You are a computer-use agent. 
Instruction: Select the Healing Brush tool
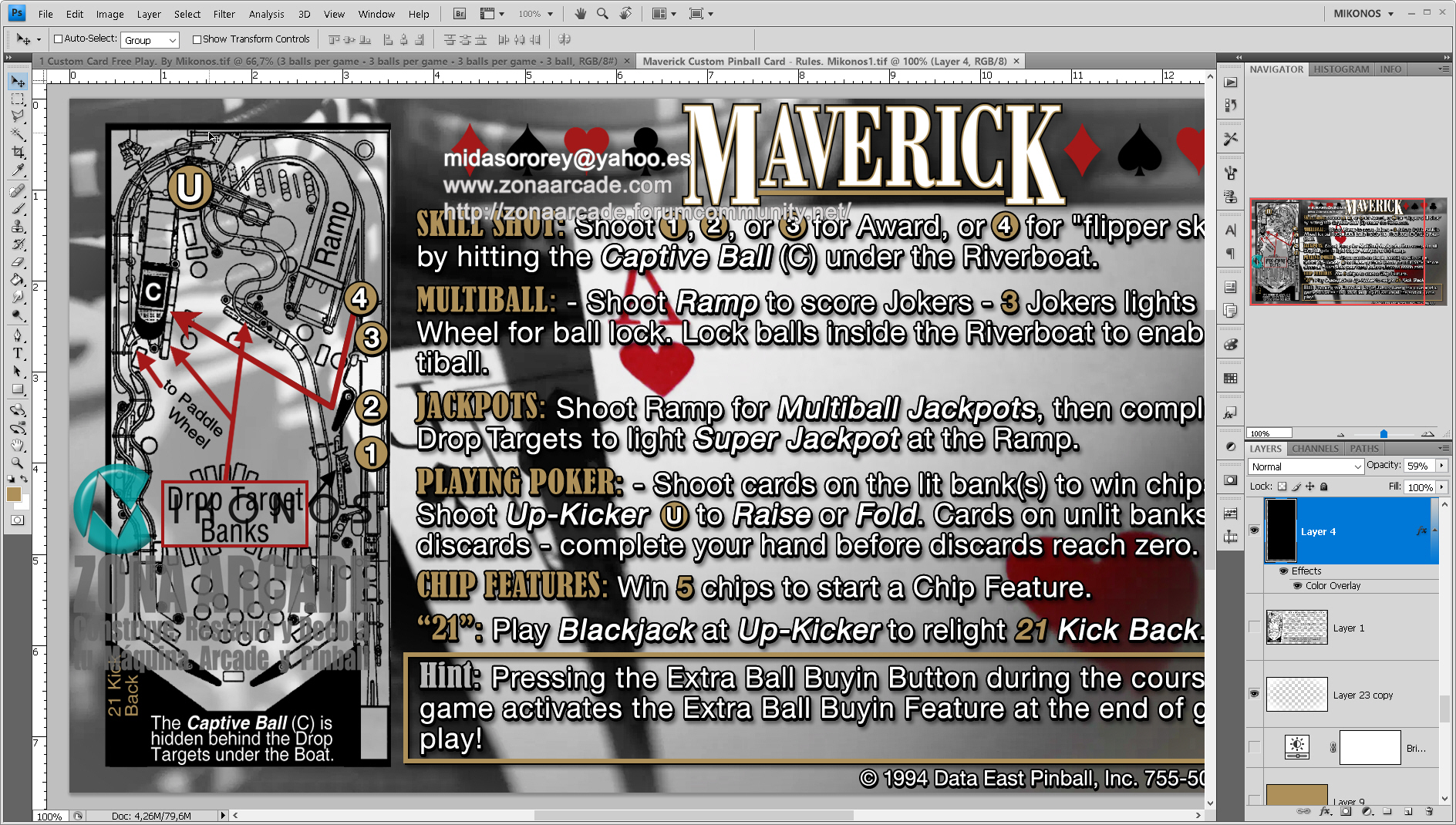pyautogui.click(x=17, y=190)
